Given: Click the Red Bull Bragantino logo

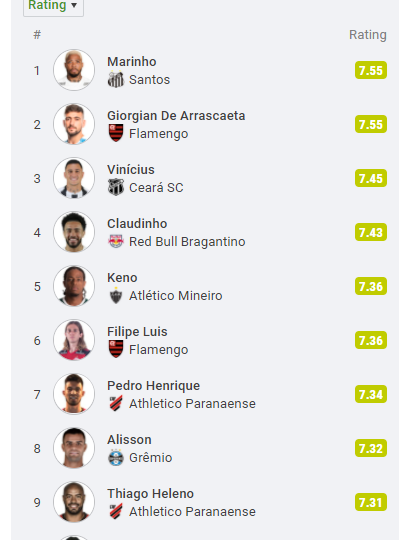Looking at the screenshot, I should tap(116, 241).
